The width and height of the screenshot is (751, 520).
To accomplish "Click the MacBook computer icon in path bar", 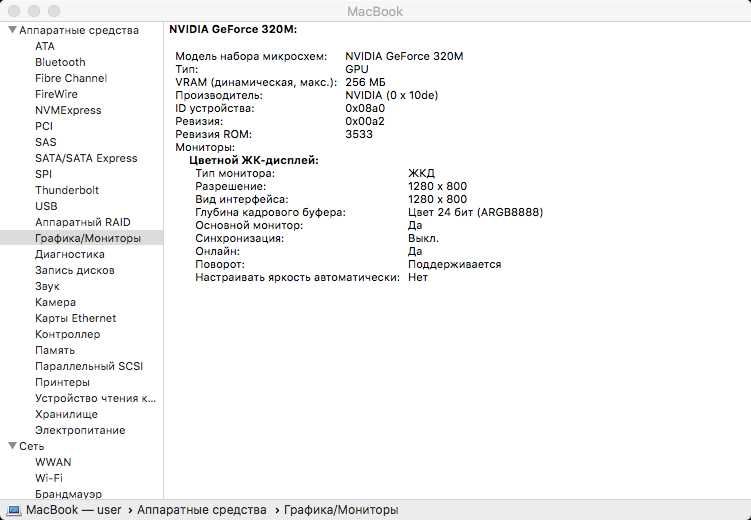I will coord(13,510).
